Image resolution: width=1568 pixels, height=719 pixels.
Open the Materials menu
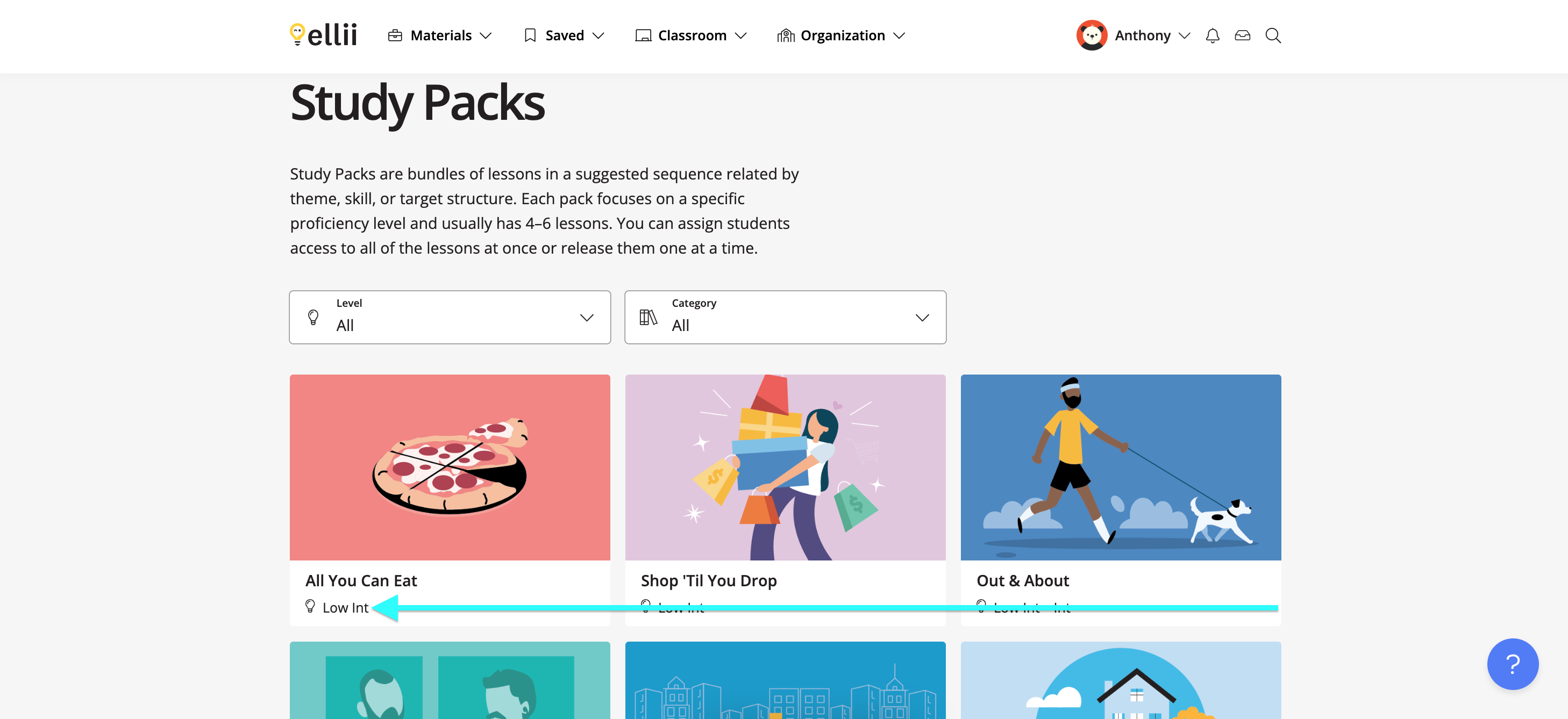[440, 35]
